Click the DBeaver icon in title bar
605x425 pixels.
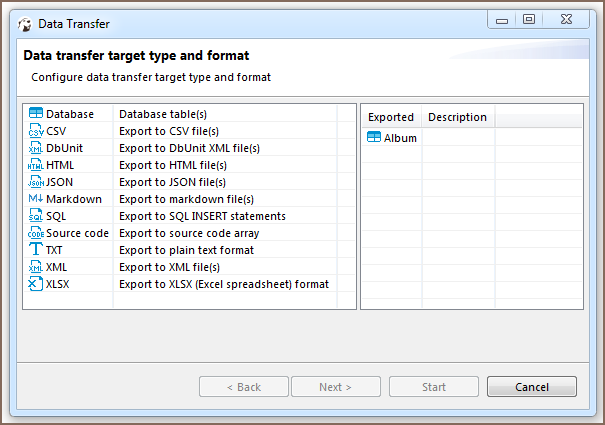[x=25, y=24]
